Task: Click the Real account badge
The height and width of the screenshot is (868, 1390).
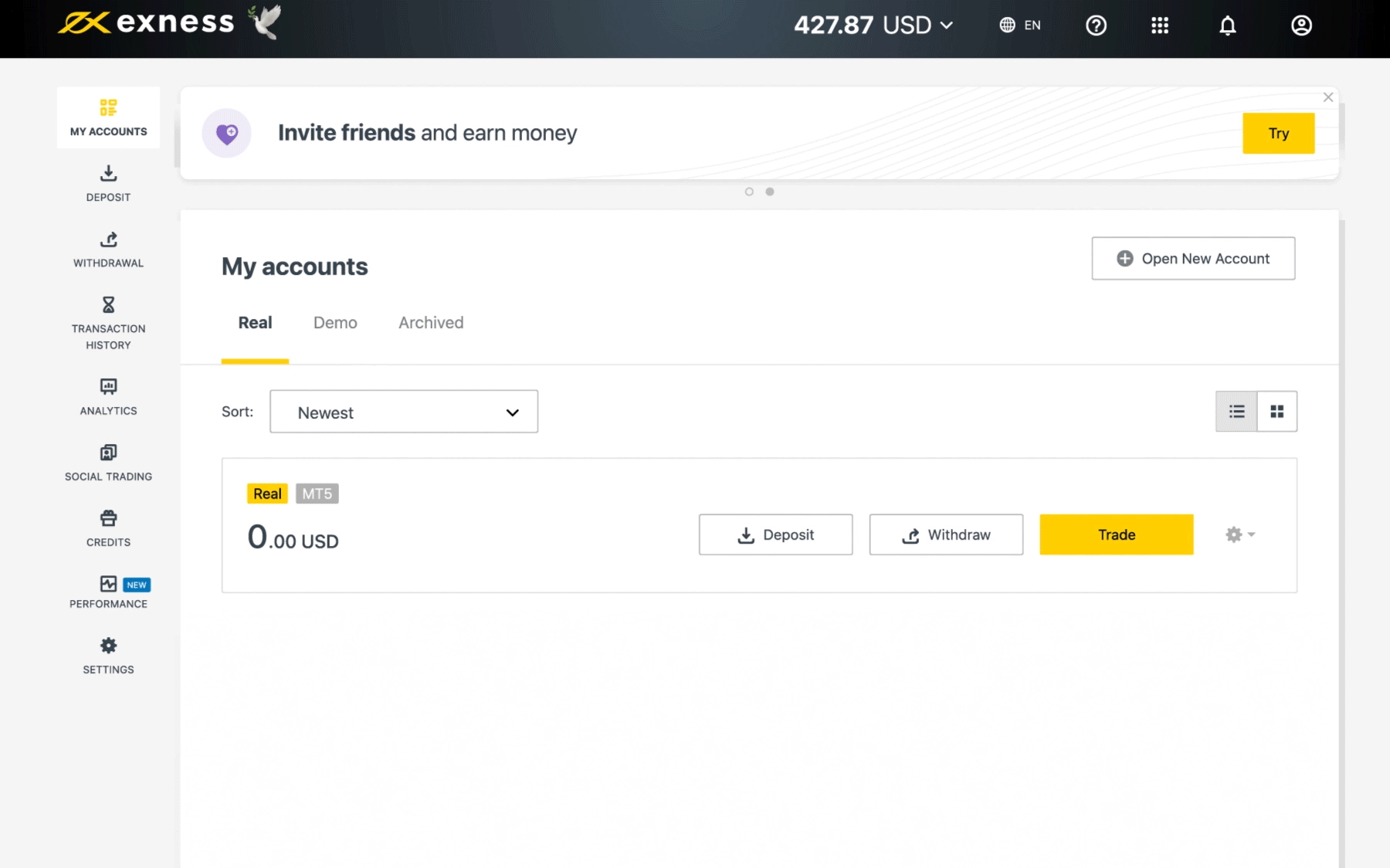Action: point(267,493)
